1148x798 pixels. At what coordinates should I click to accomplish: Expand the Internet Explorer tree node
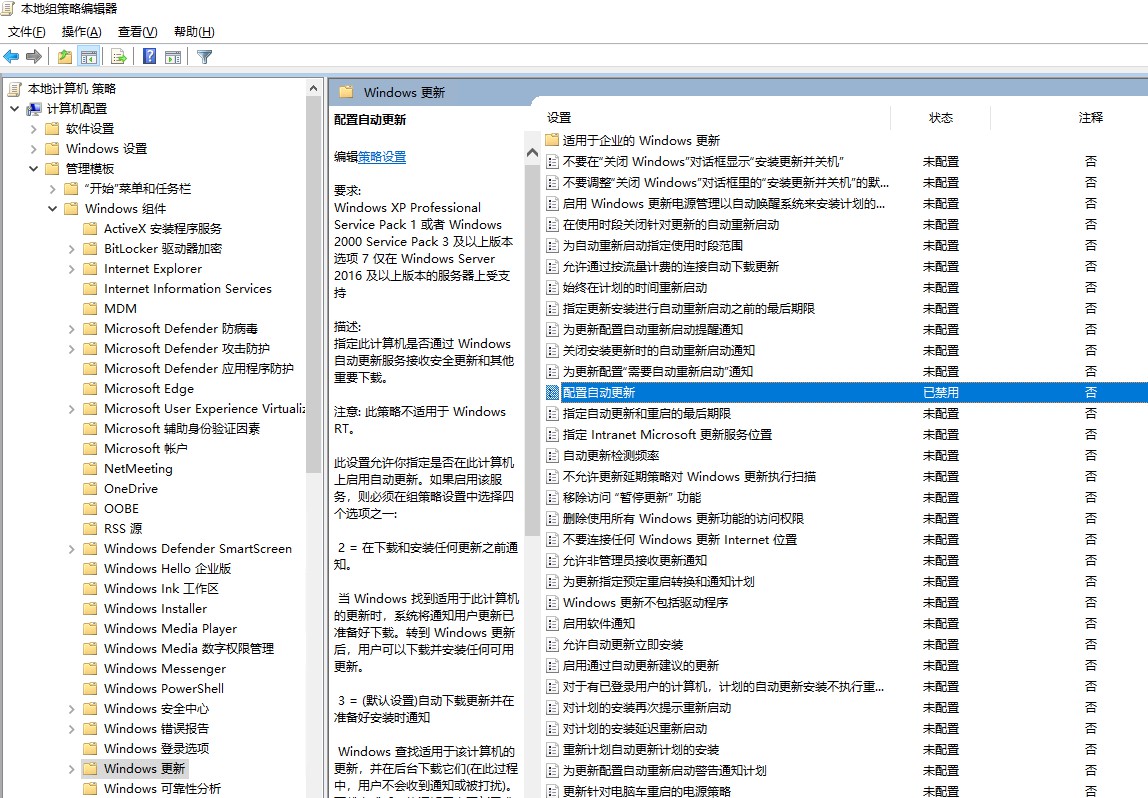70,268
